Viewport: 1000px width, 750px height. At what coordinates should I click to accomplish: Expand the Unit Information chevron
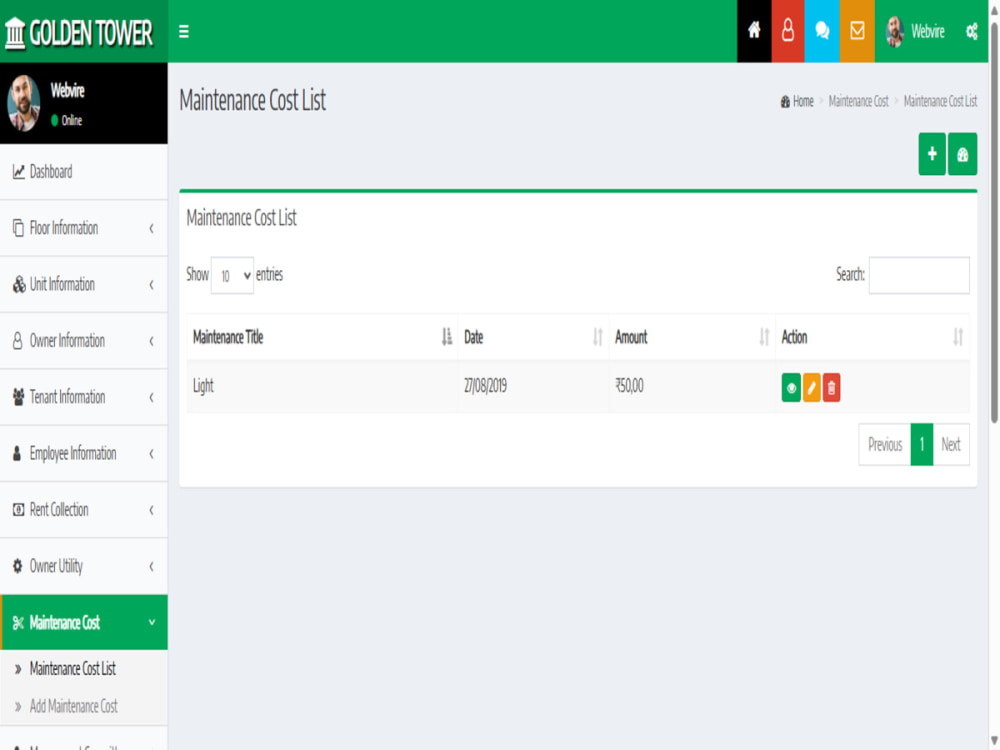tap(151, 284)
